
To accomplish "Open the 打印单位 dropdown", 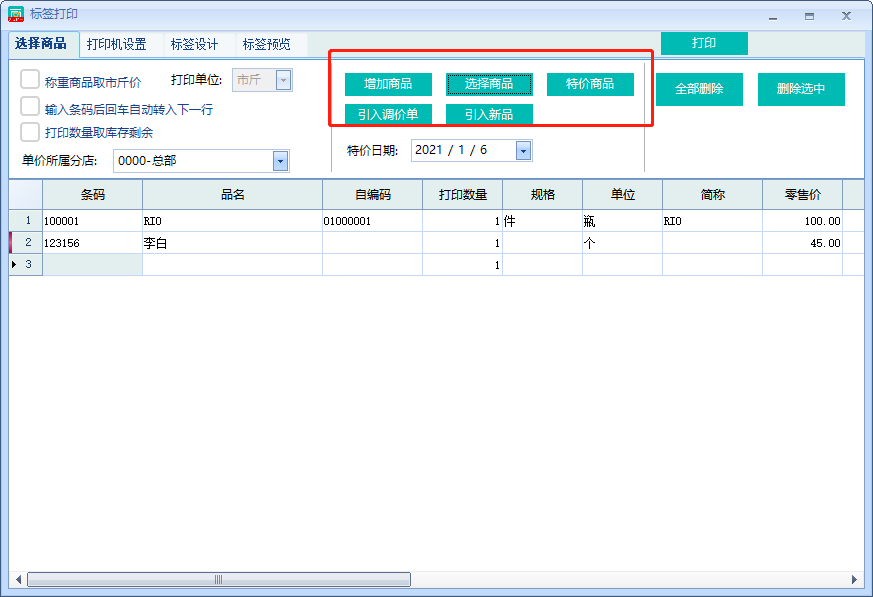I will pyautogui.click(x=283, y=80).
